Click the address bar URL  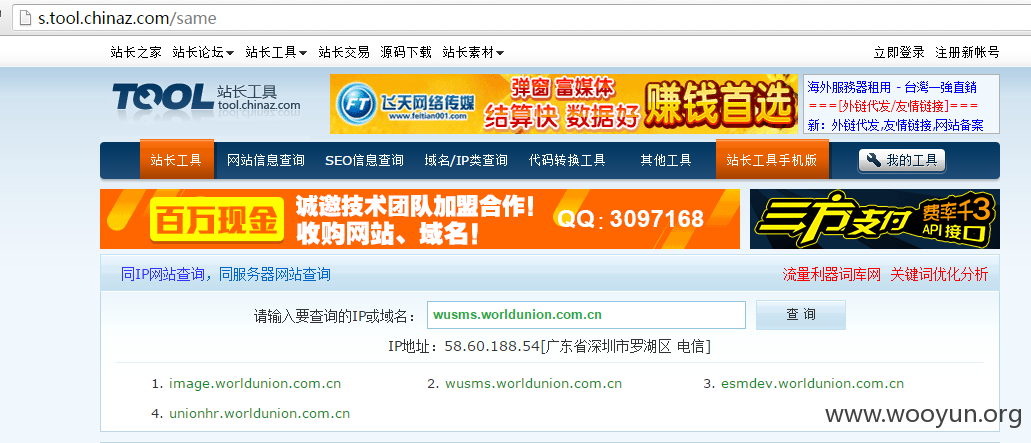pos(127,18)
